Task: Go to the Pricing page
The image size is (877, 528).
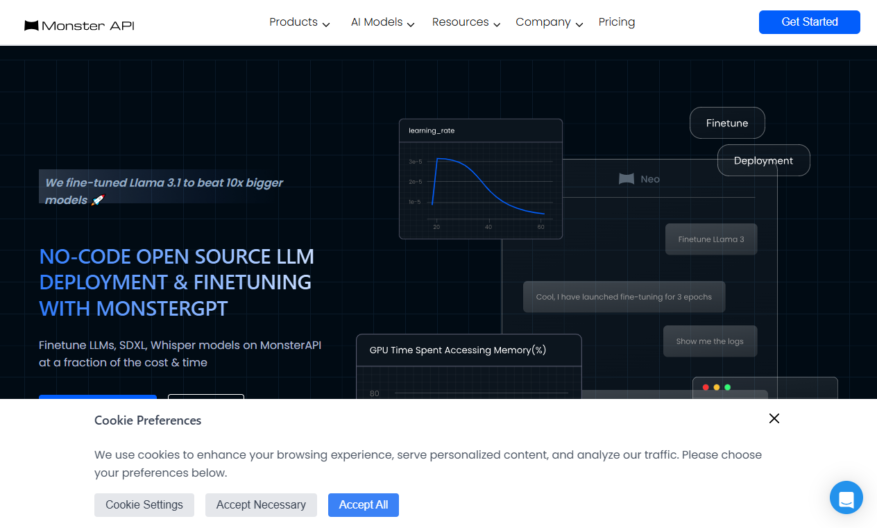Action: point(616,22)
